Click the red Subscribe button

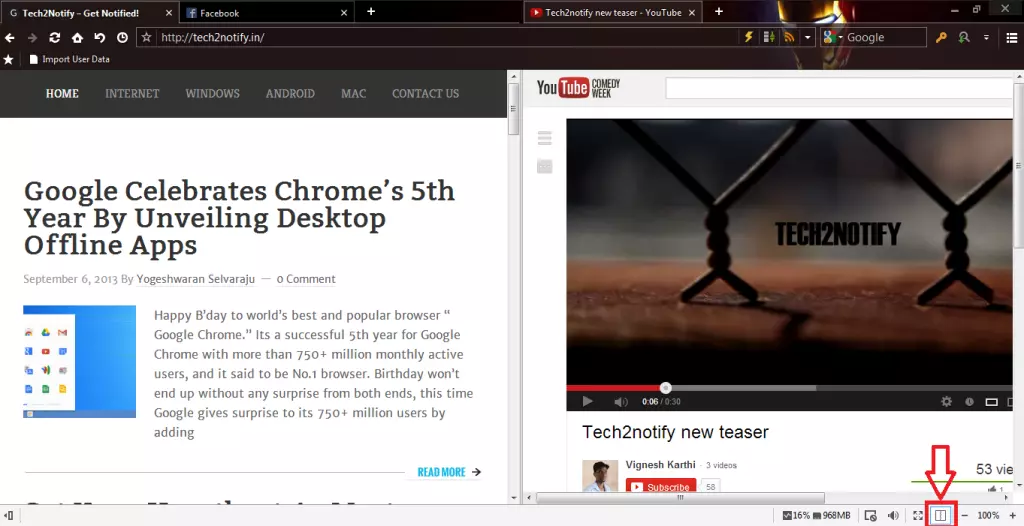[661, 486]
